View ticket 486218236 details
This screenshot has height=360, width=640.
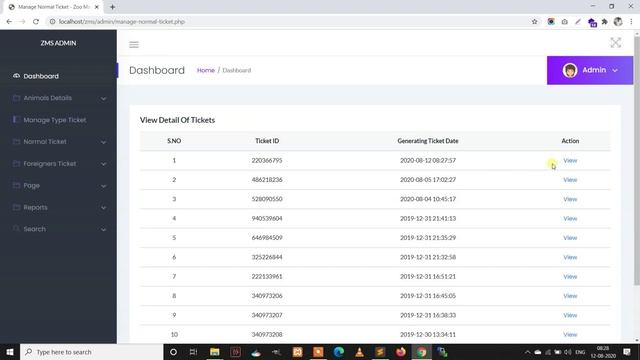tap(570, 180)
